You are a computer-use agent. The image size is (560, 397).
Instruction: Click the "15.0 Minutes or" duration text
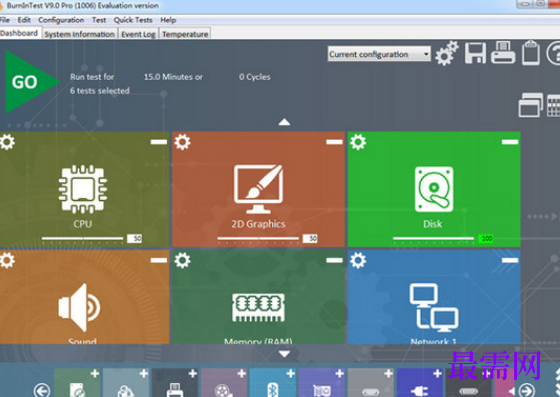pyautogui.click(x=173, y=77)
